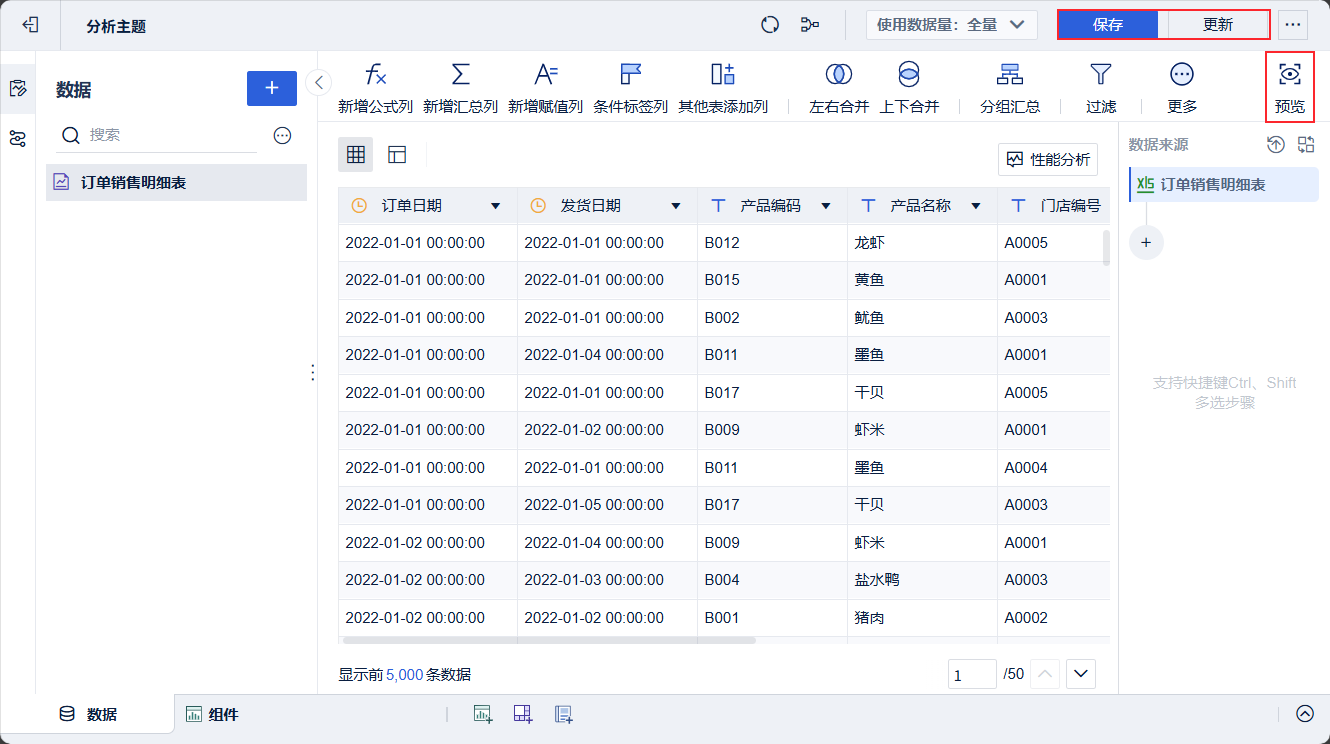Click the 订单日期 date type icon
1330x744 pixels.
point(359,206)
